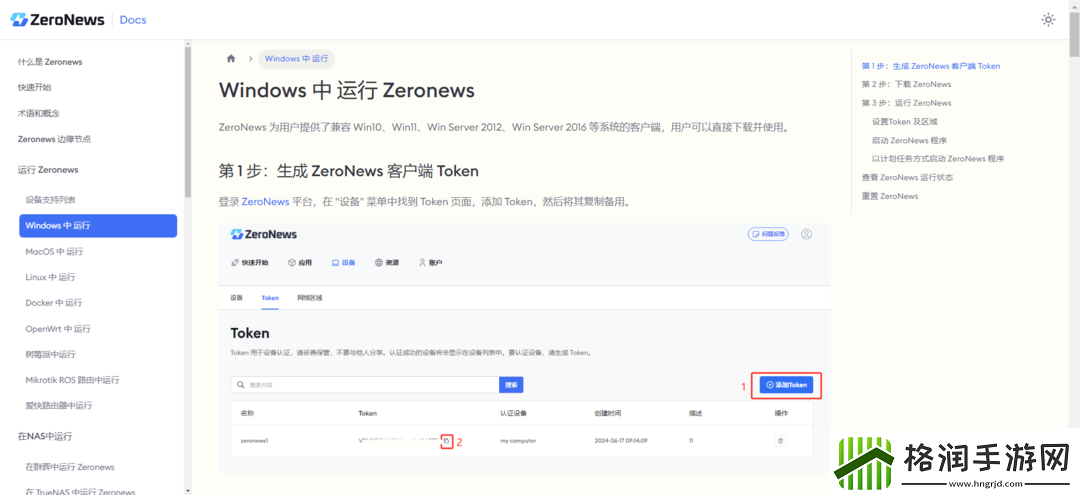Click the ZeroNews hyperlink in step 1 text

pos(265,202)
